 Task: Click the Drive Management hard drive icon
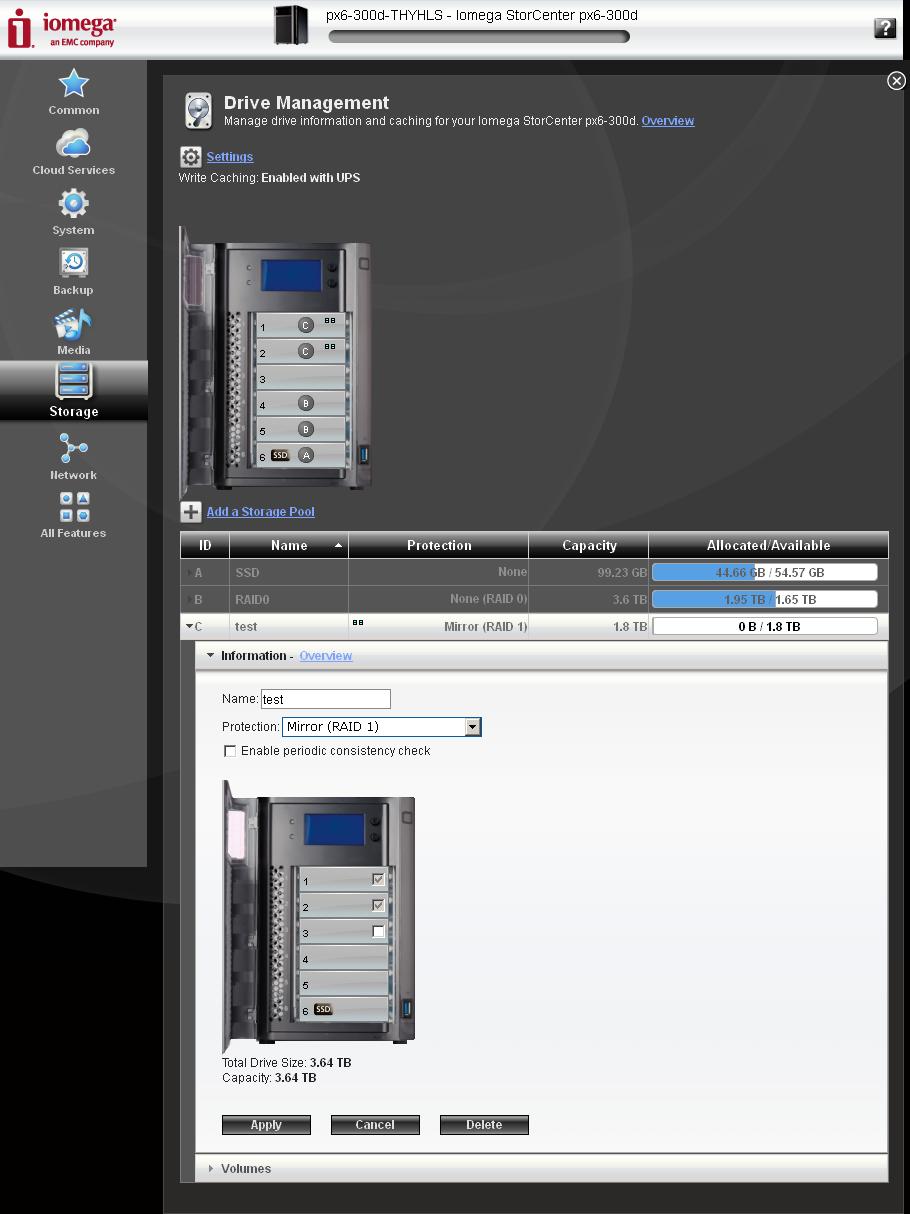pyautogui.click(x=198, y=111)
